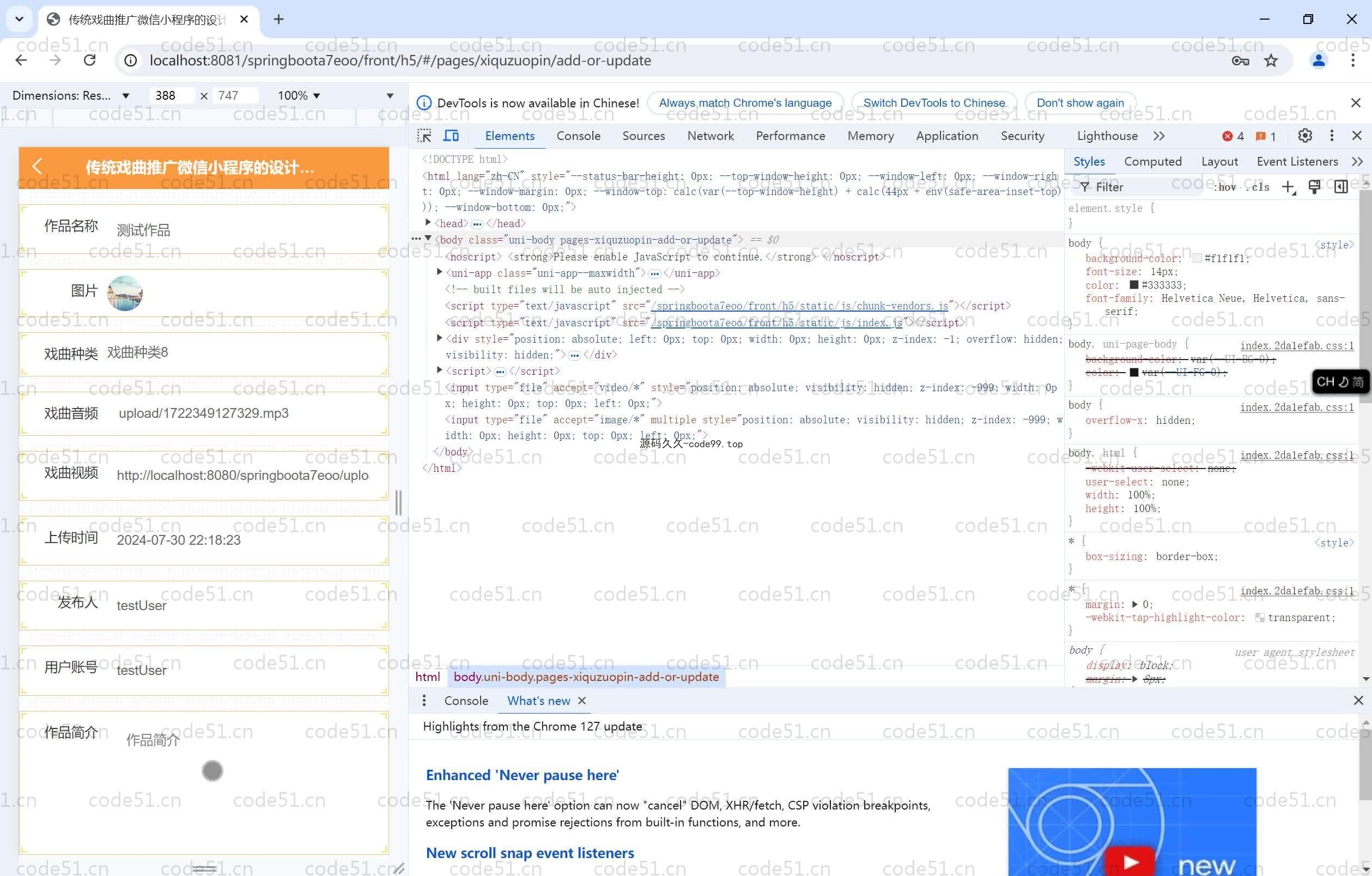Open Chrome three-dot menu

[1352, 60]
